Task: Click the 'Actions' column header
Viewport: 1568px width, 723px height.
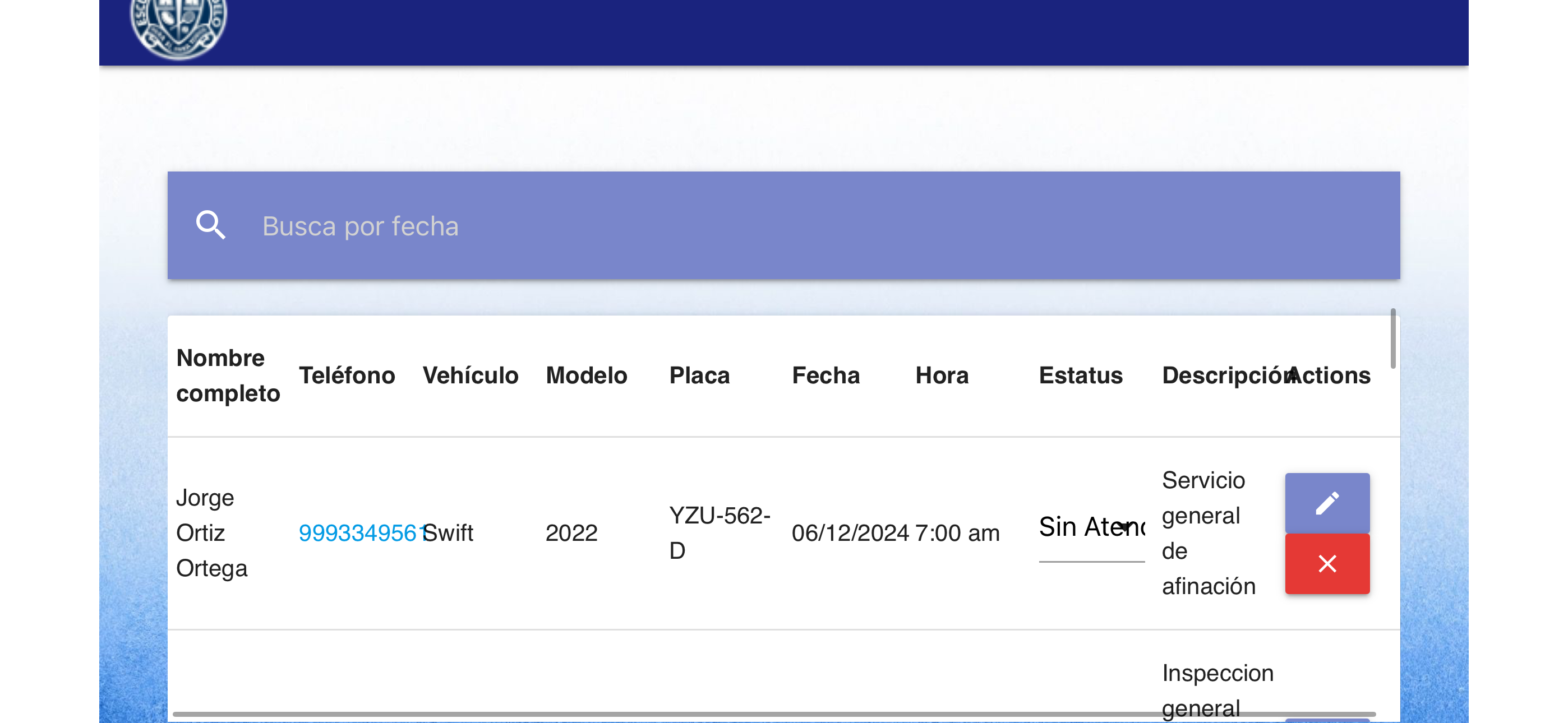Action: (x=1330, y=375)
